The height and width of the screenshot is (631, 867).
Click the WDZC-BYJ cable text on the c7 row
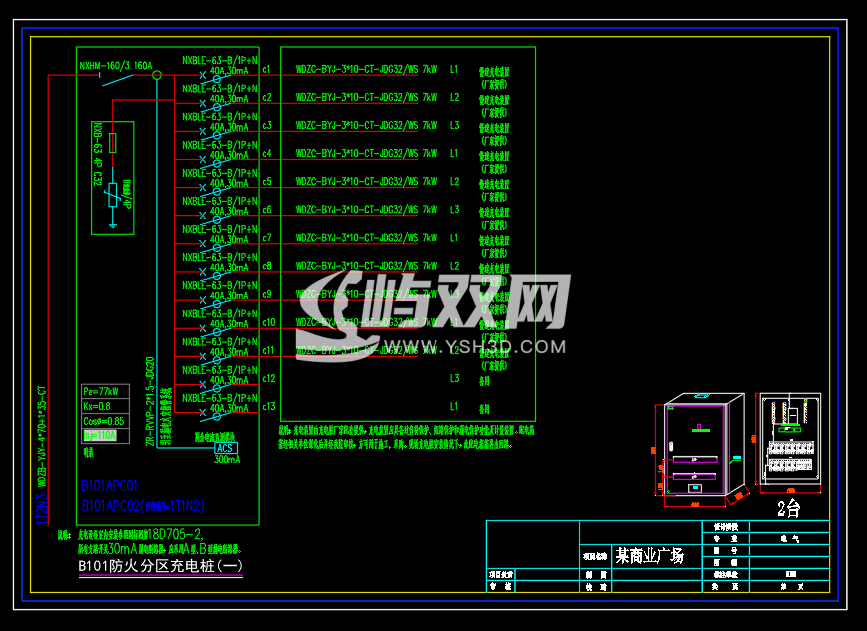tap(357, 238)
